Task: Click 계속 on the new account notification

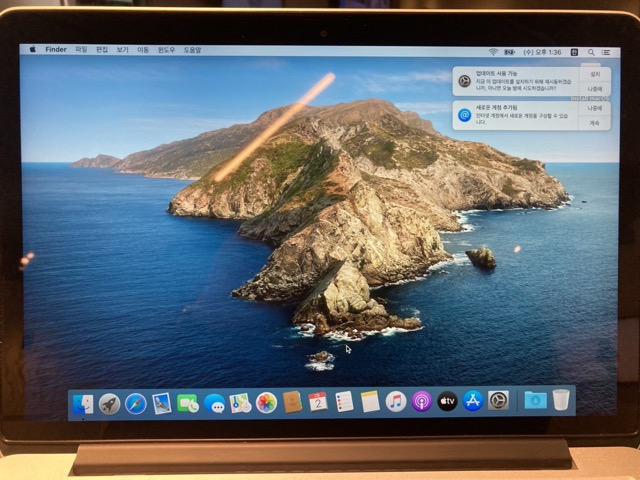Action: point(595,123)
